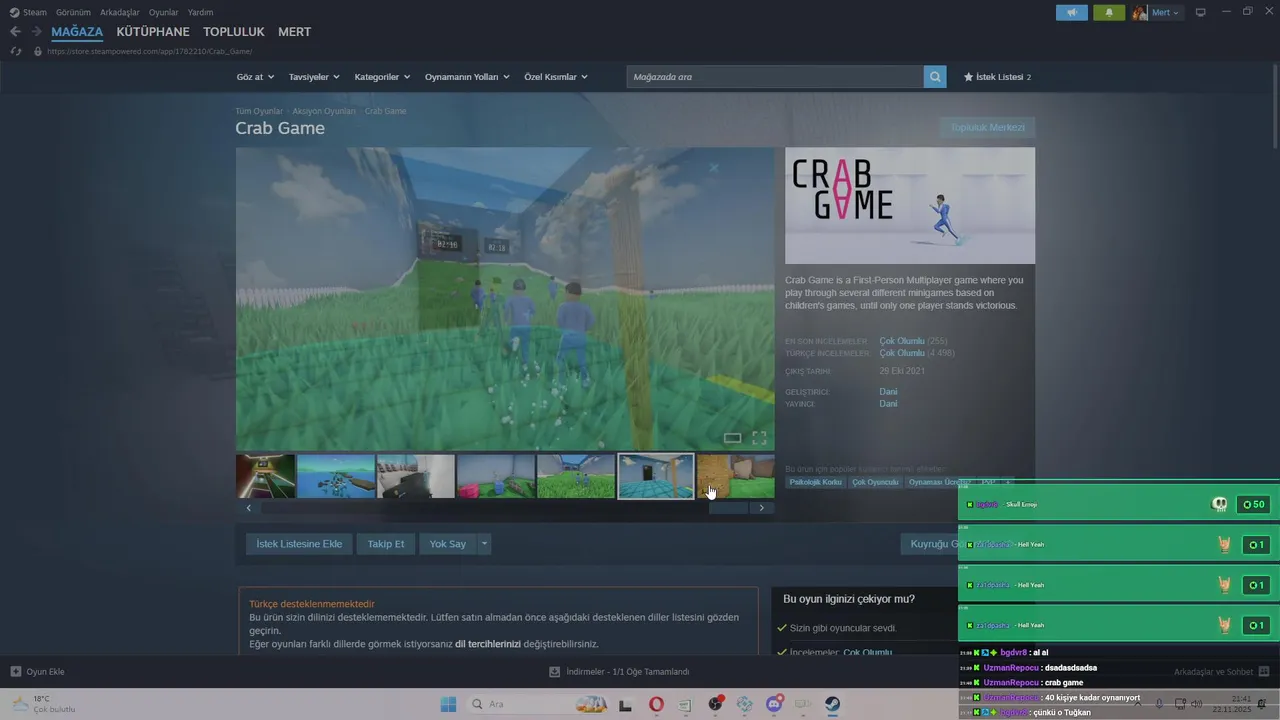Open the Oyunlar menu

pos(164,13)
